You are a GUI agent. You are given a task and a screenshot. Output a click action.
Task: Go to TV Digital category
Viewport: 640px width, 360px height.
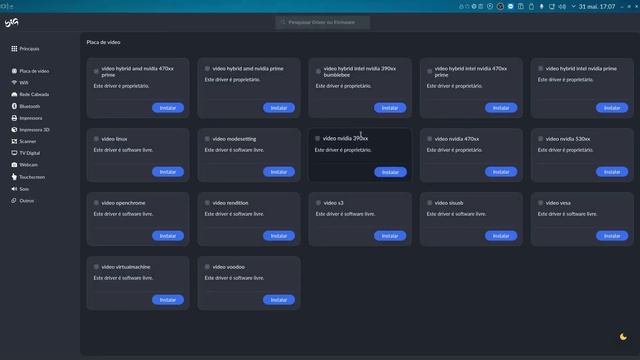tap(26, 153)
